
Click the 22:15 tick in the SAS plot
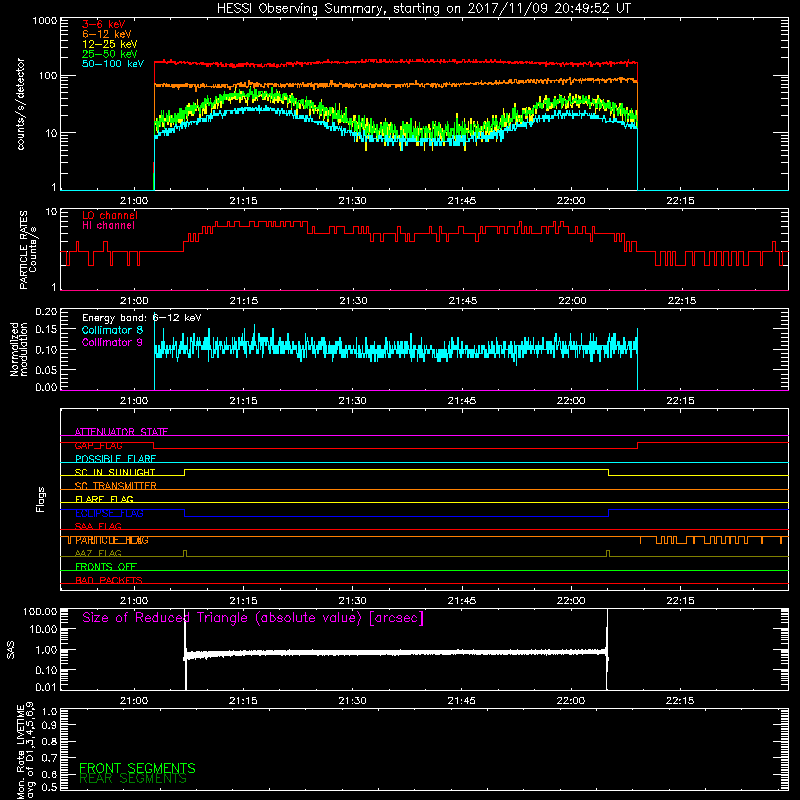(680, 701)
